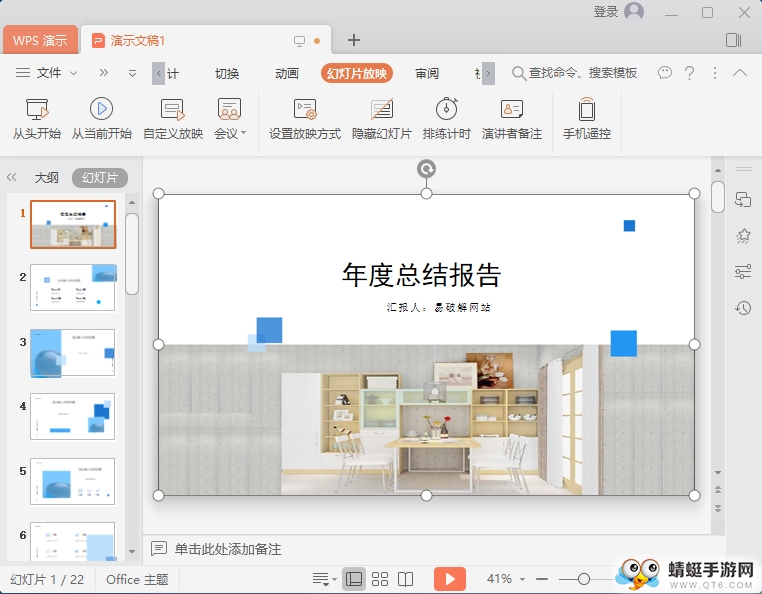Open the customize quick access dropdown
This screenshot has width=762, height=594.
tap(132, 73)
